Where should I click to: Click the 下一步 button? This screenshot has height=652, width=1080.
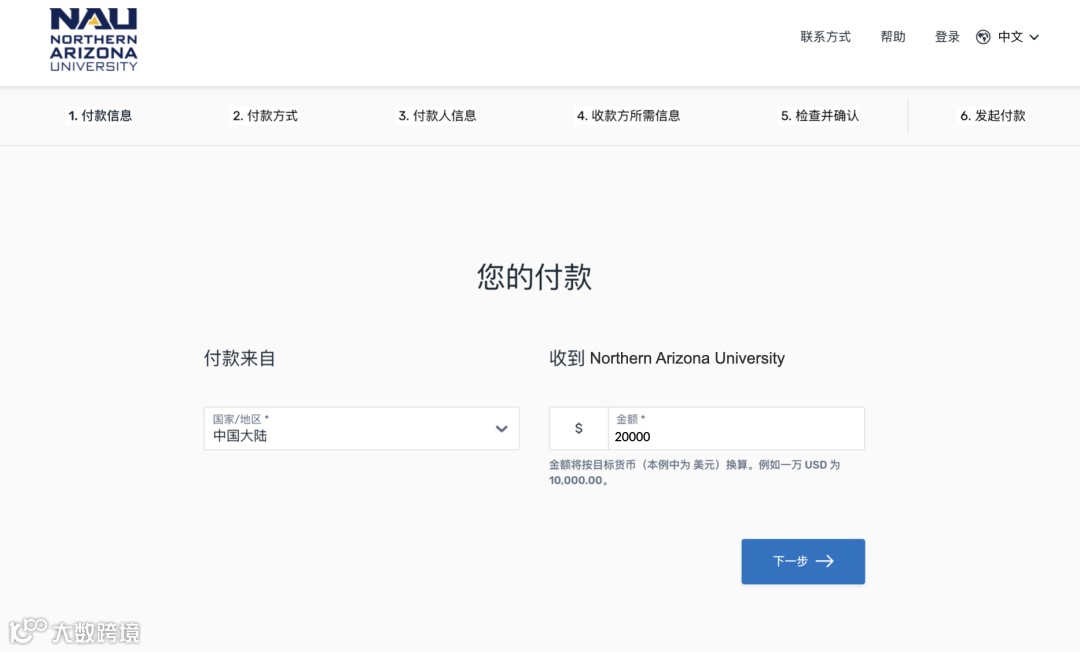(803, 562)
